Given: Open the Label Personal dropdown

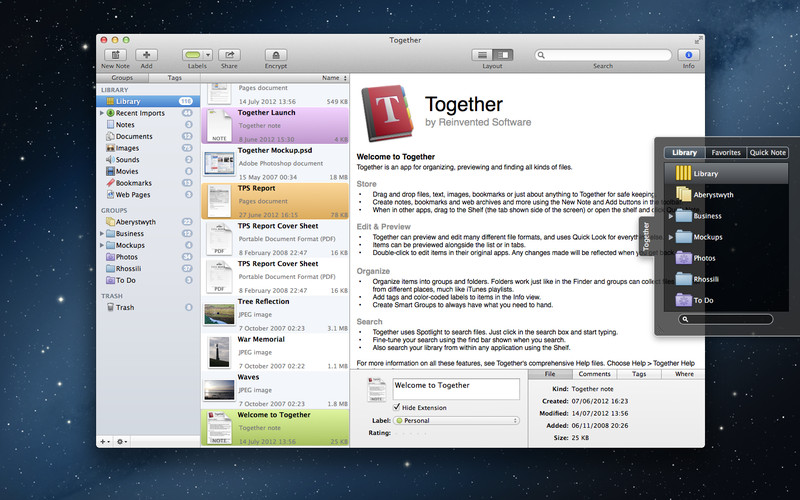Looking at the screenshot, I should click(458, 421).
